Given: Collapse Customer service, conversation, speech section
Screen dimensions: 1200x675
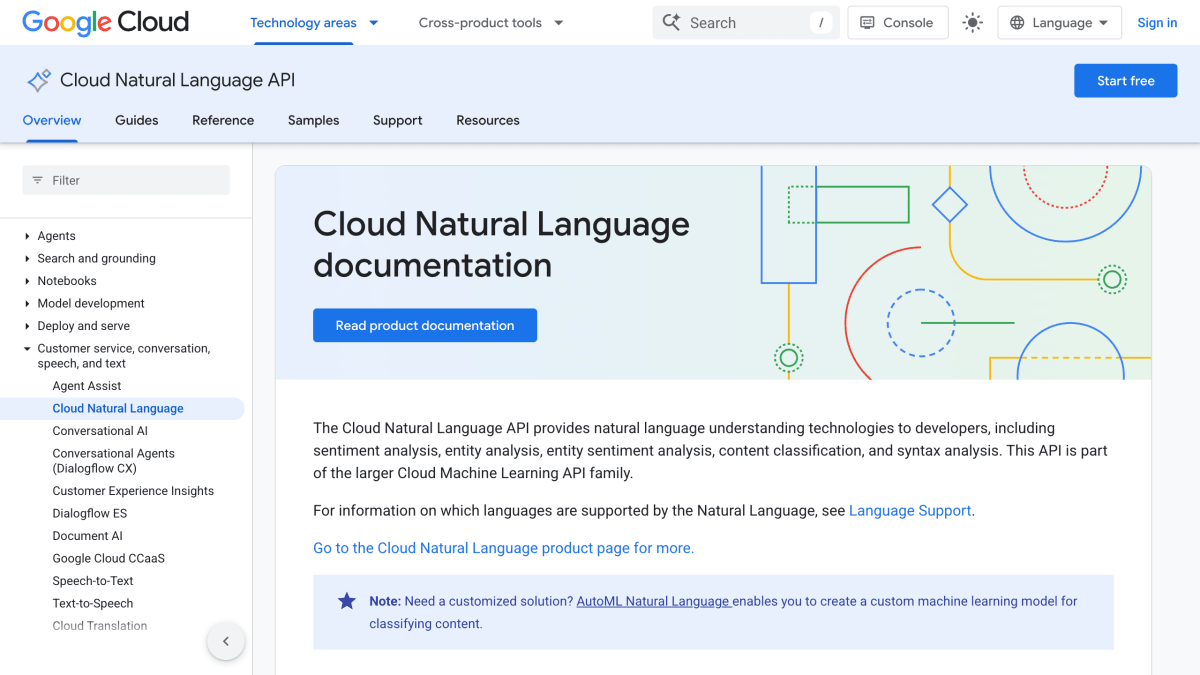Looking at the screenshot, I should 27,349.
